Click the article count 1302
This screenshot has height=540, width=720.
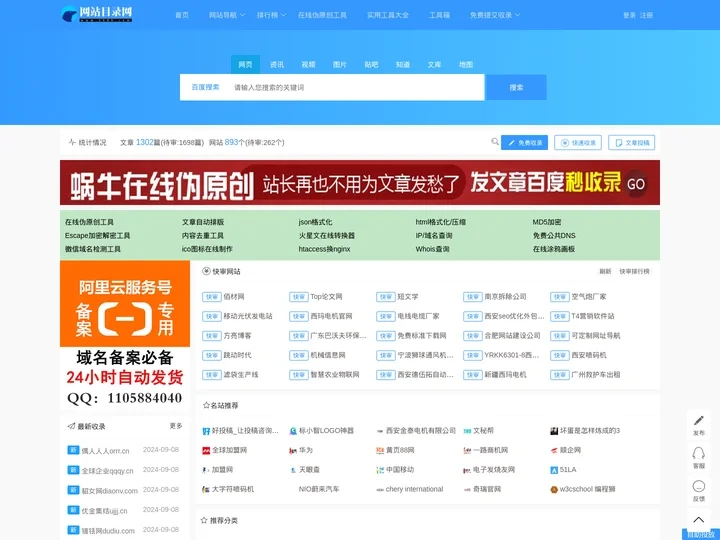coord(145,142)
